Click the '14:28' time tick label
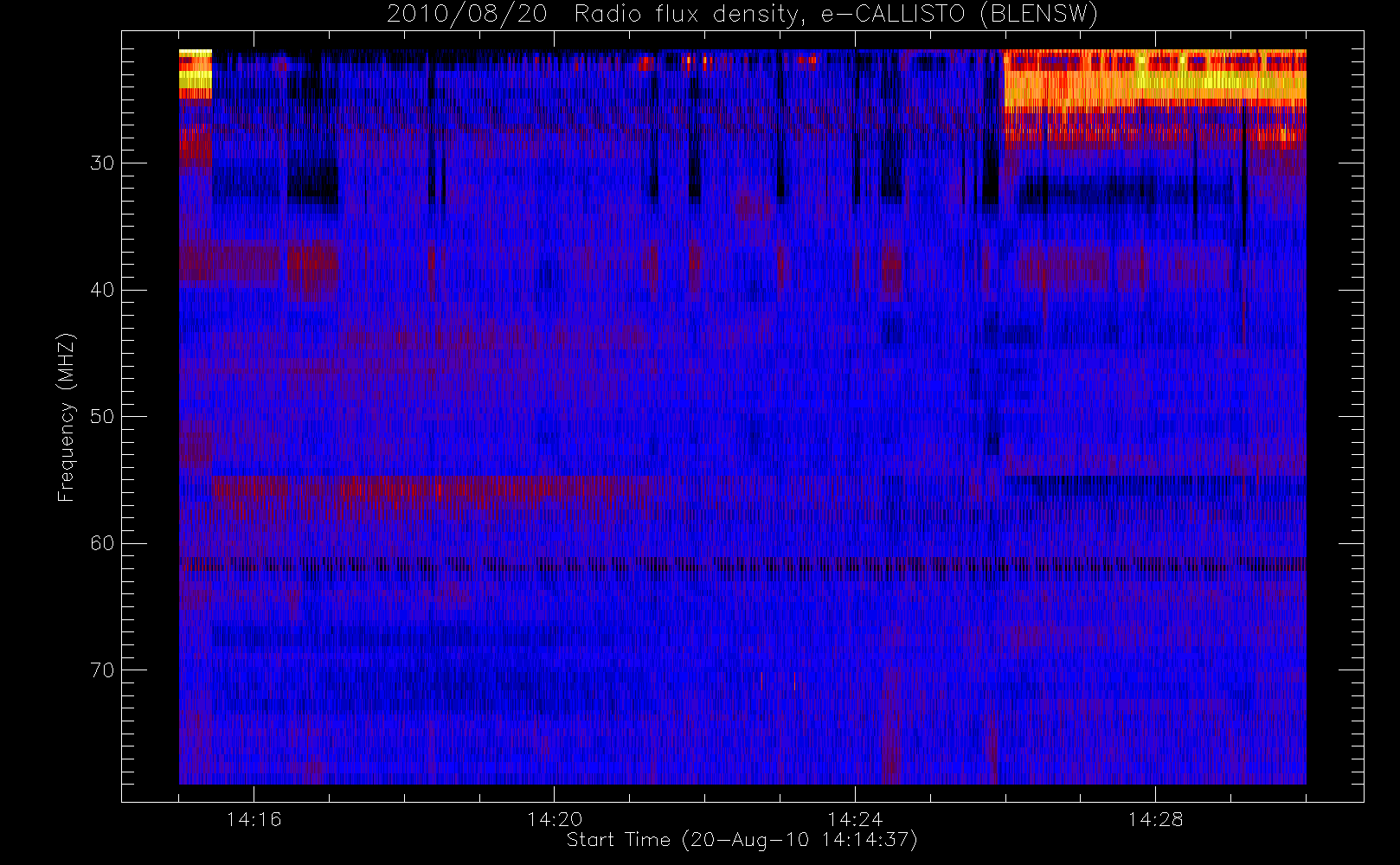The height and width of the screenshot is (865, 1400). click(1154, 819)
